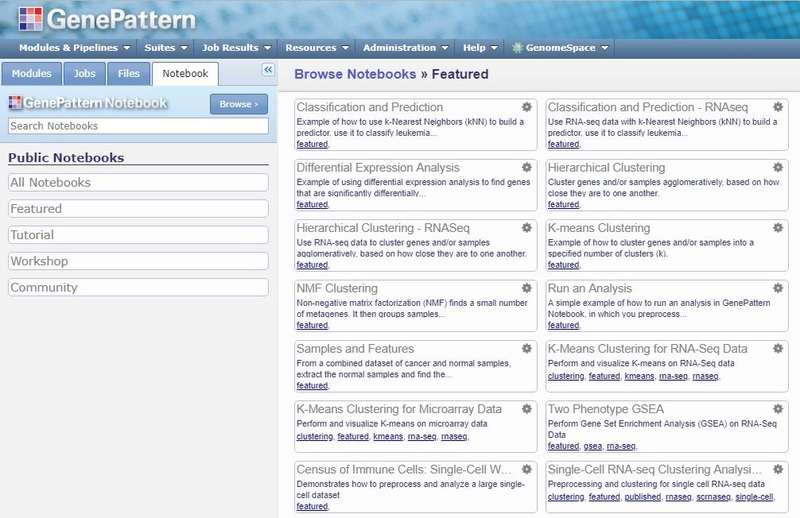Open NMF Clustering notebook title
800x518 pixels.
pyautogui.click(x=337, y=288)
